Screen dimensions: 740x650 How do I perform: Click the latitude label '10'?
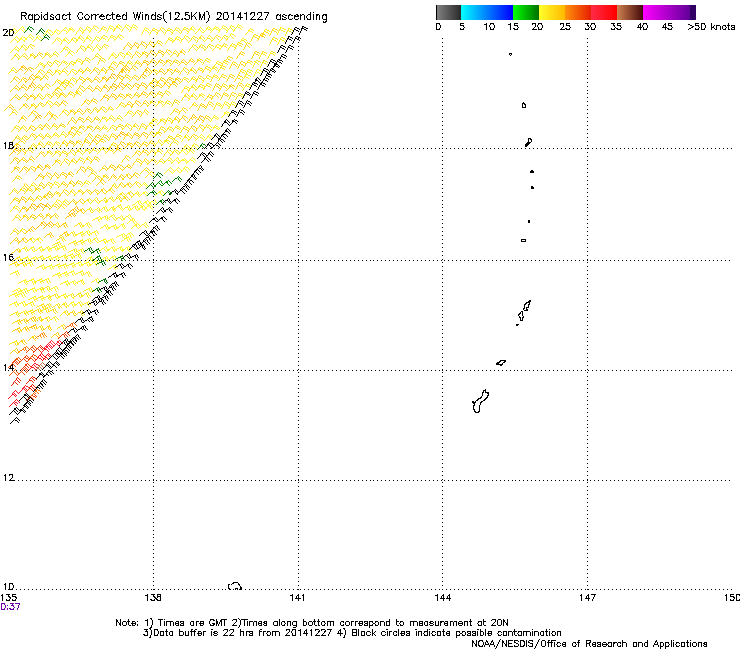(x=8, y=586)
